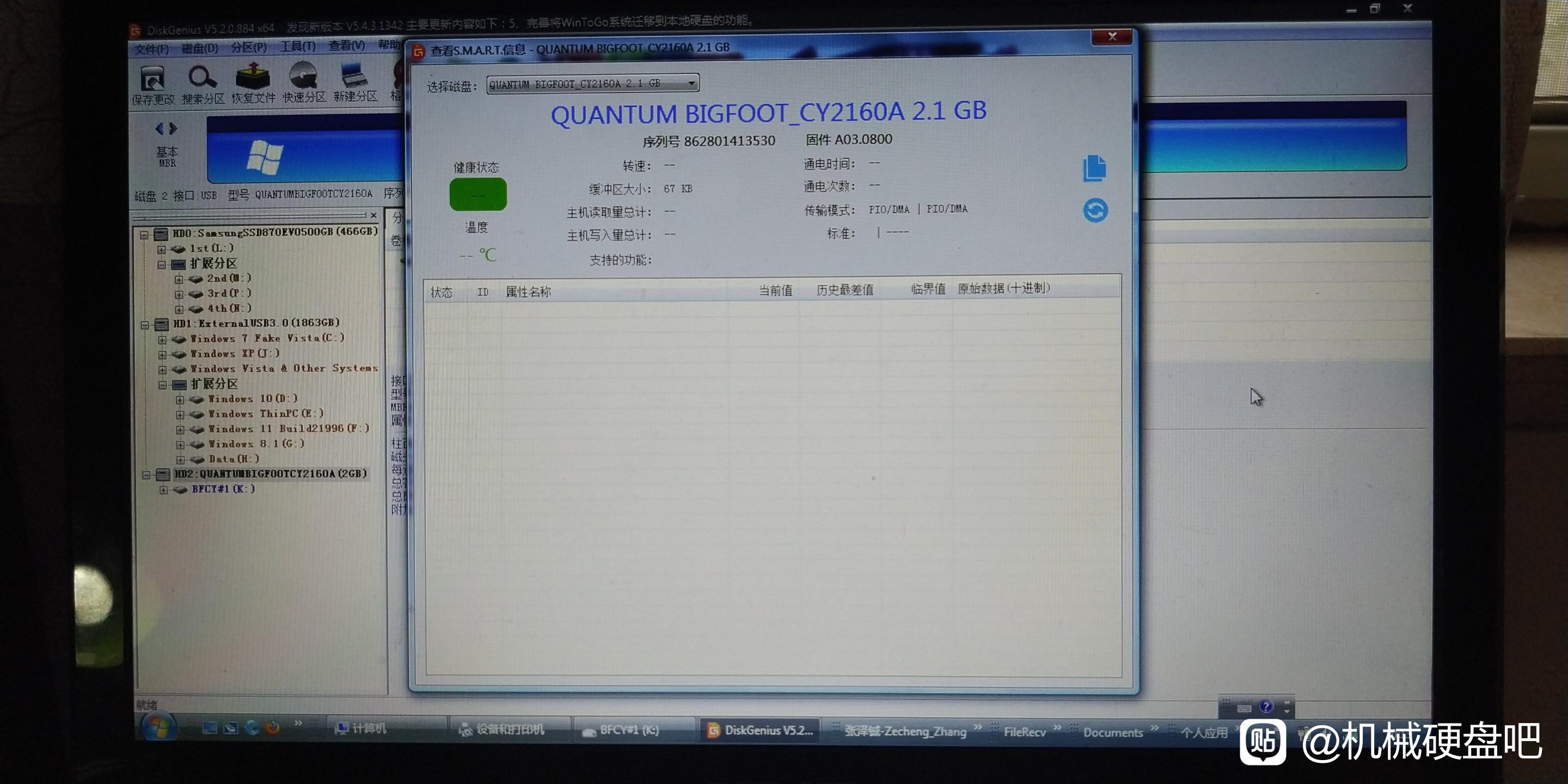The image size is (1568, 784).
Task: Click the ID column header
Action: [483, 293]
